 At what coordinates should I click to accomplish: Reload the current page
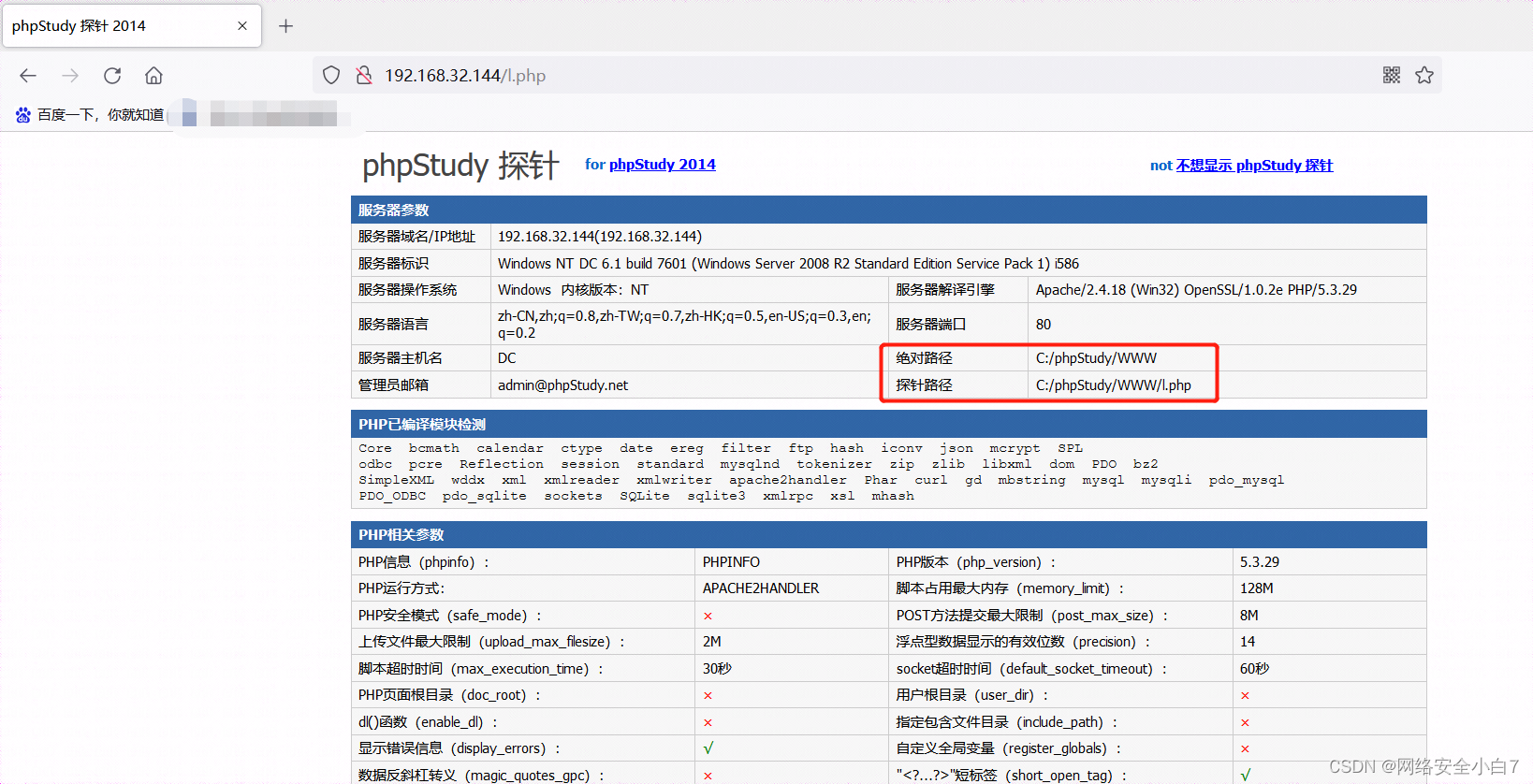[112, 76]
